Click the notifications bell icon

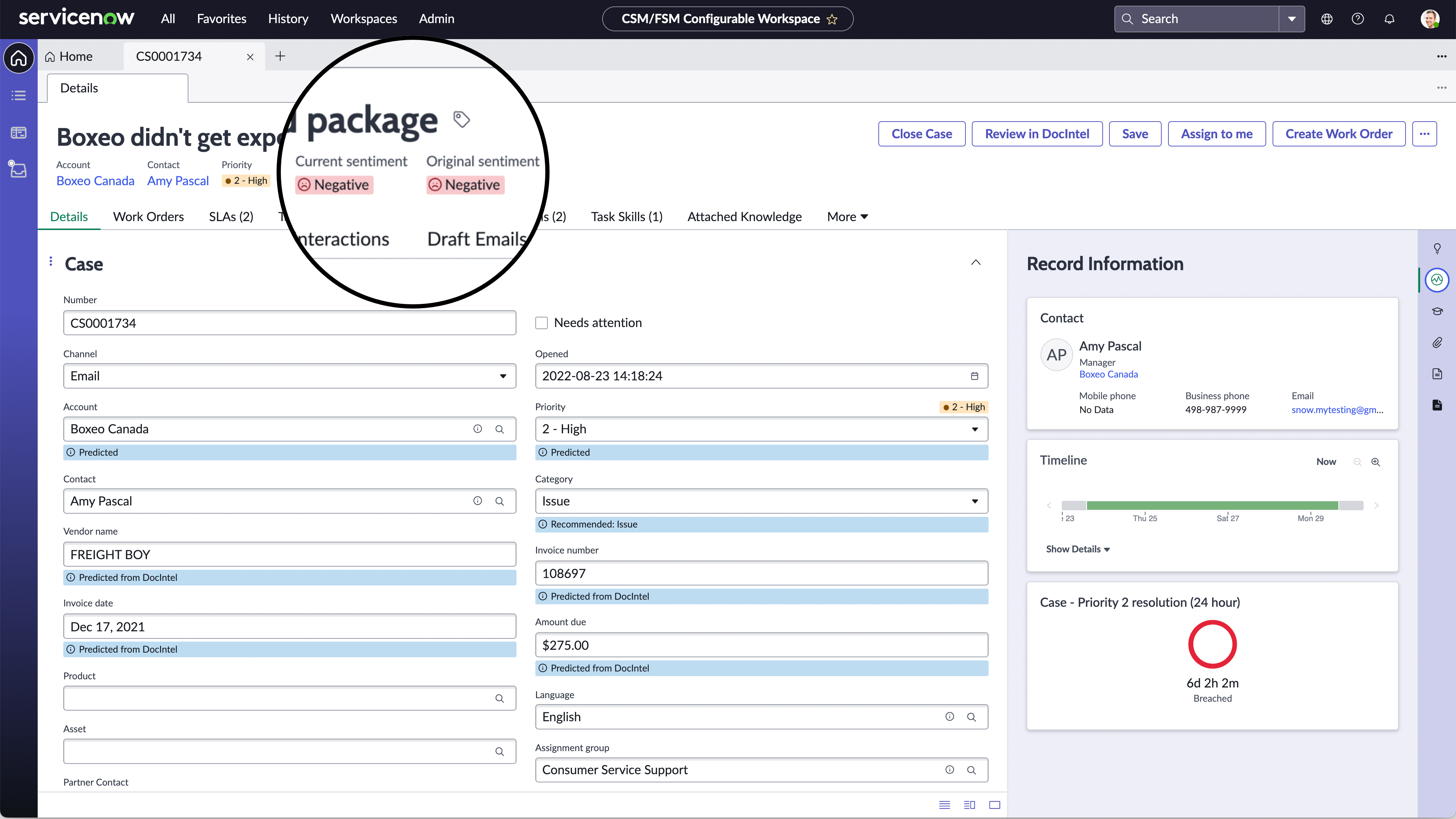coord(1390,18)
